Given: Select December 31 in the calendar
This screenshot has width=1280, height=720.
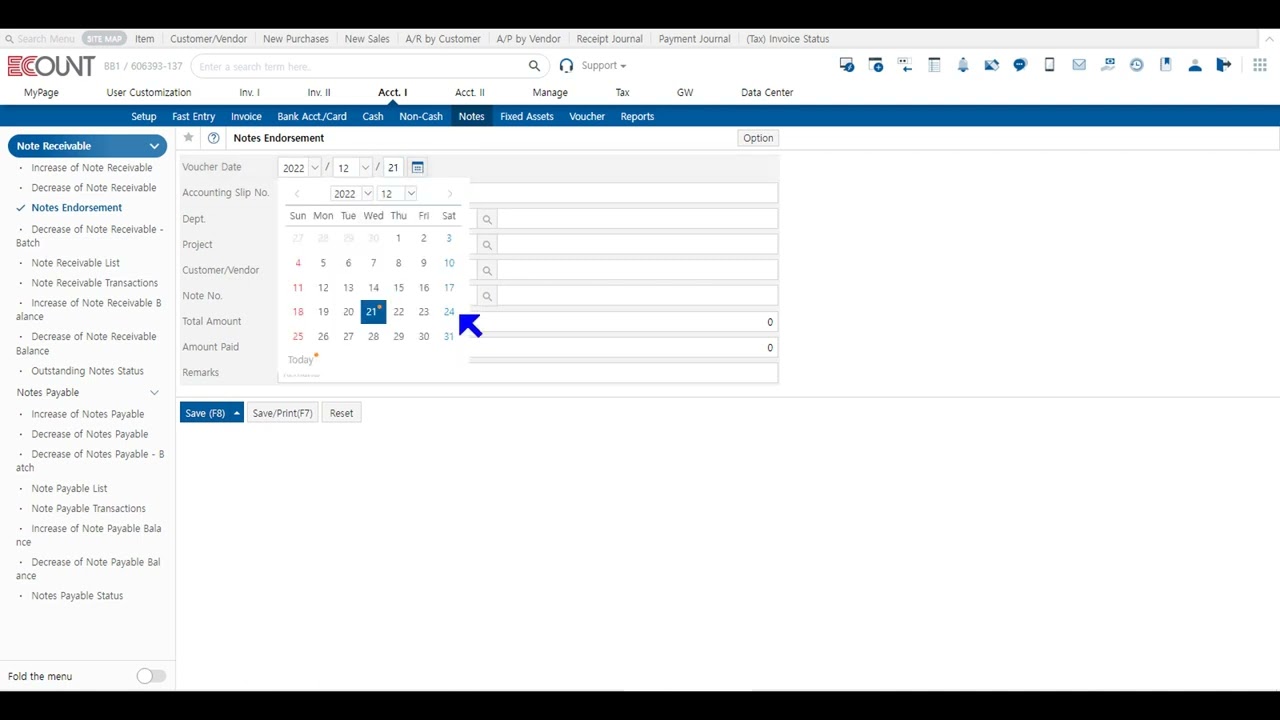Looking at the screenshot, I should point(449,337).
